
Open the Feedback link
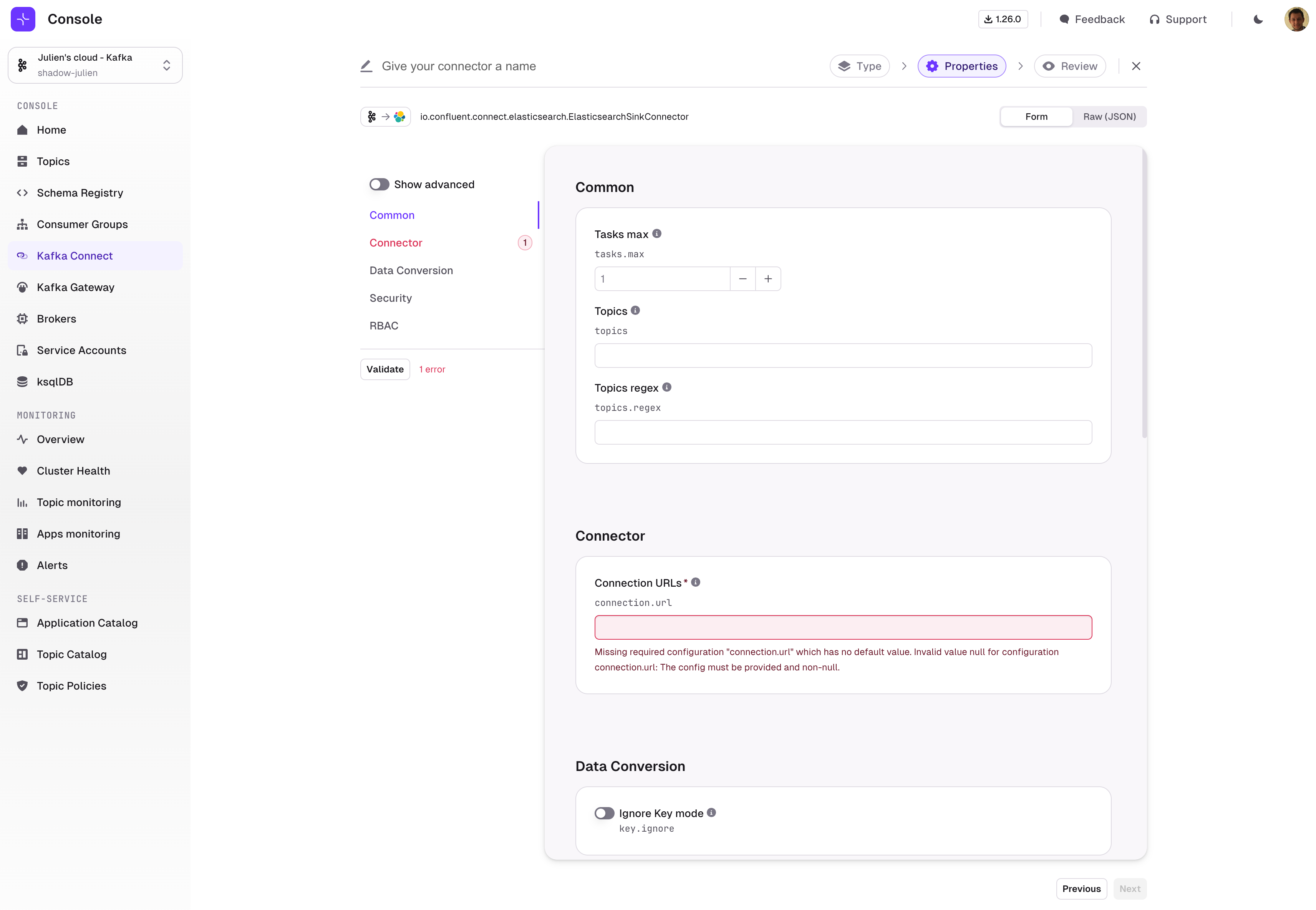[x=1092, y=19]
